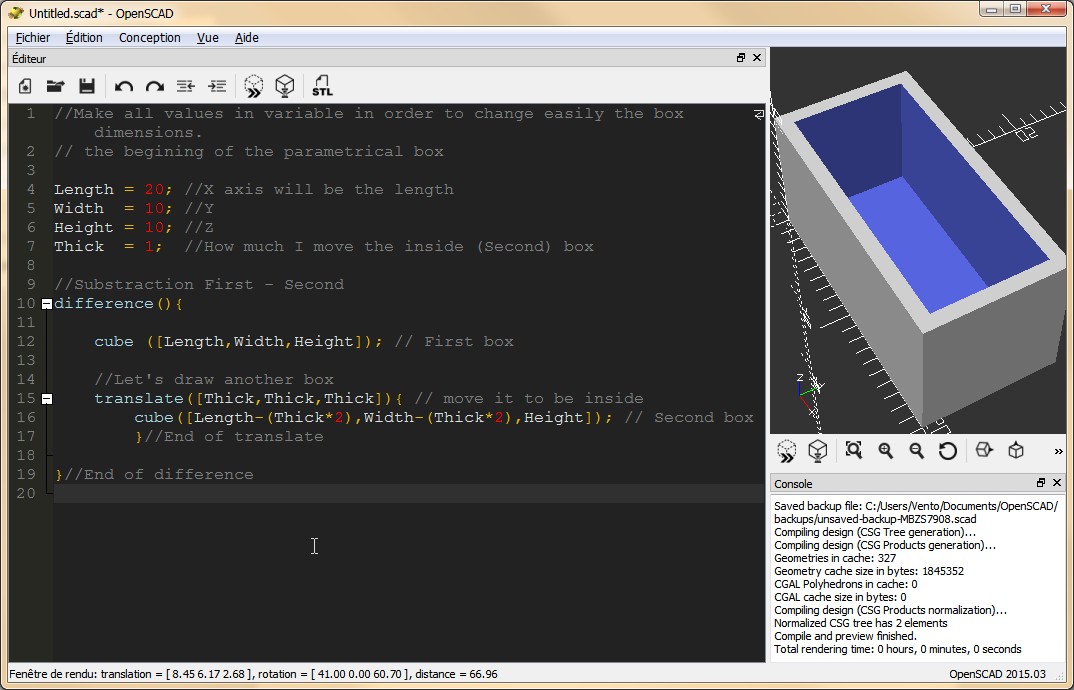Screen dimensions: 1074x690
Task: Open a file with the folder icon
Action: [x=55, y=86]
